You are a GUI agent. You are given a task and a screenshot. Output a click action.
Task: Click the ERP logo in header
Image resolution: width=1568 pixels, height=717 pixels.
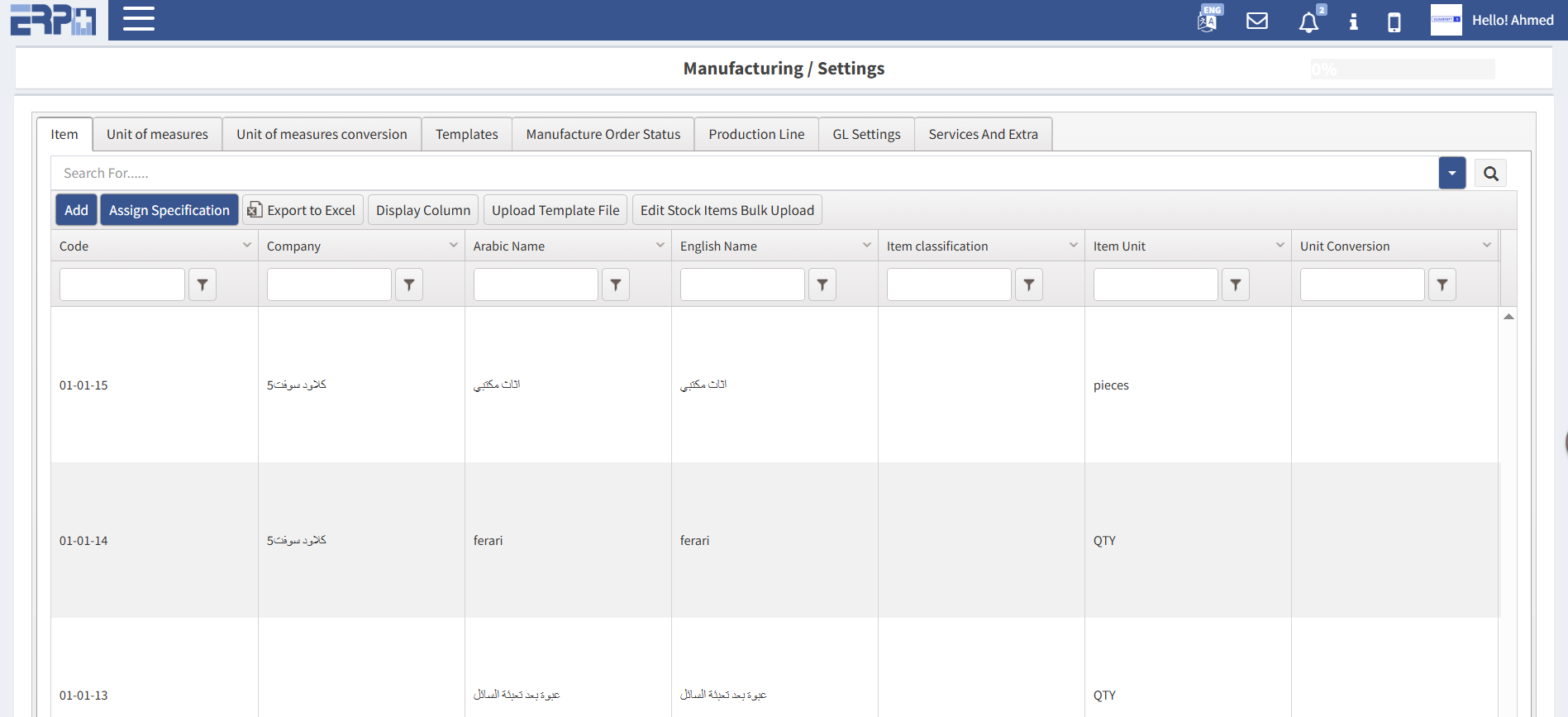point(53,20)
